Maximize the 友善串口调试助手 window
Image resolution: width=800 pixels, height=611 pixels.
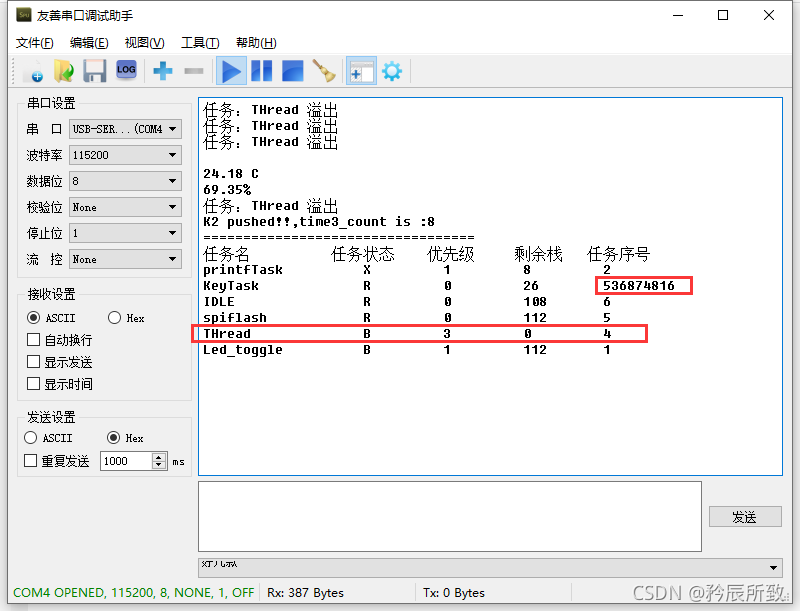pyautogui.click(x=723, y=15)
